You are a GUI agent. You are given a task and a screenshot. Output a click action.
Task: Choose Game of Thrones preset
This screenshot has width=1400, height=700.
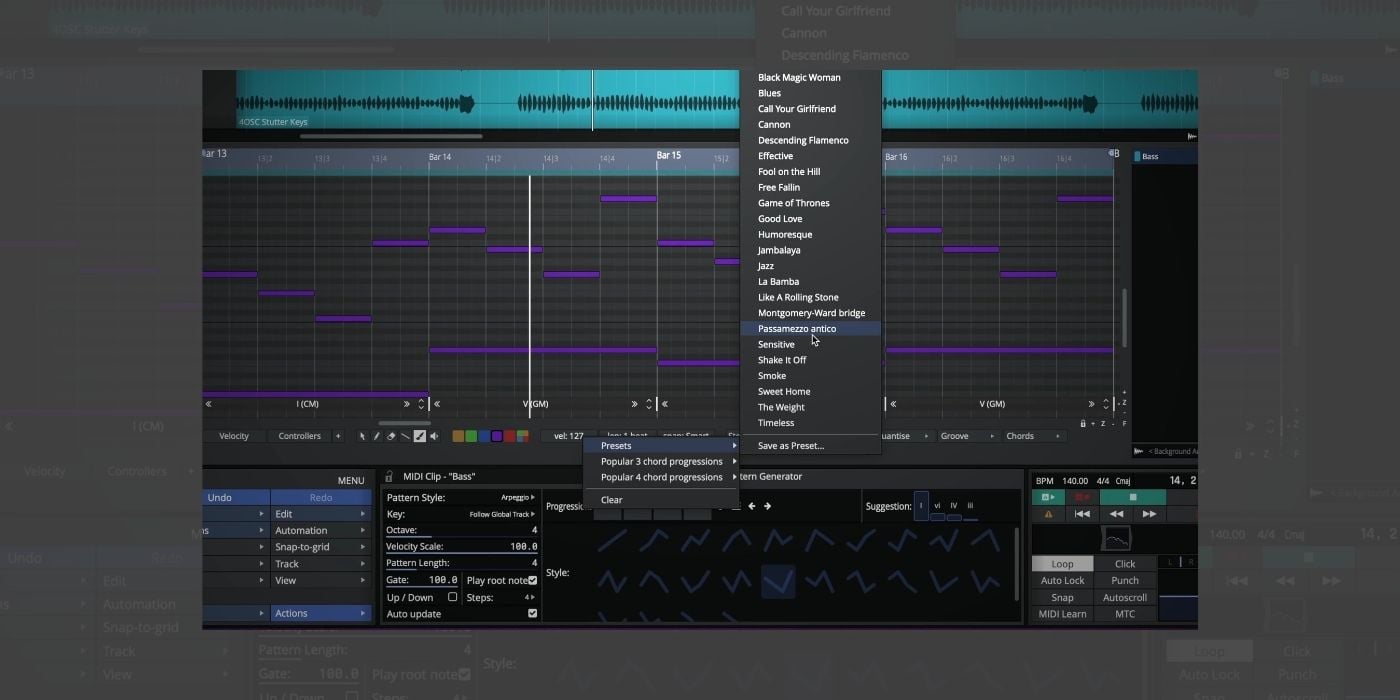811,203
